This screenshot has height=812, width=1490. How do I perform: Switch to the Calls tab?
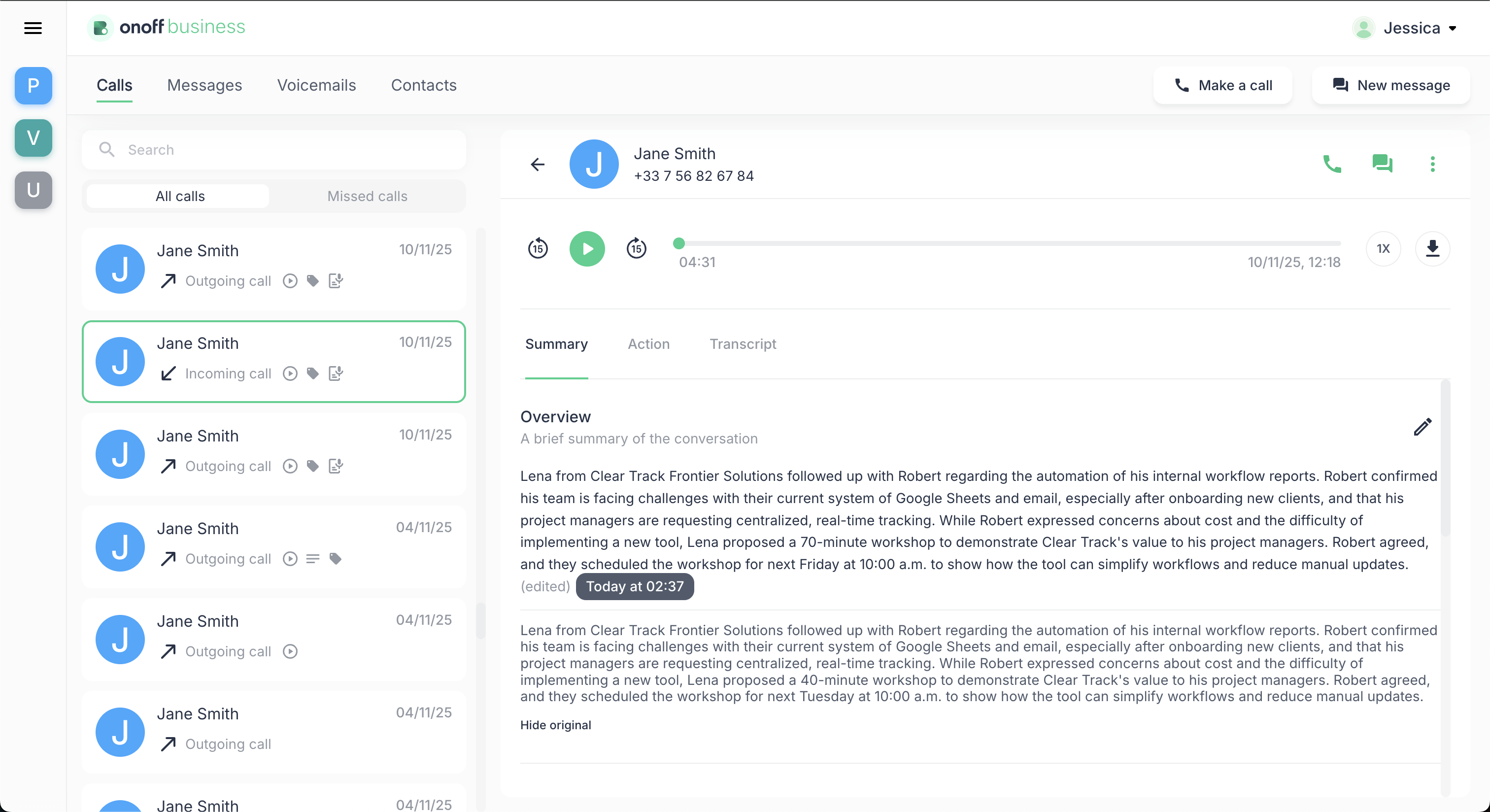114,85
